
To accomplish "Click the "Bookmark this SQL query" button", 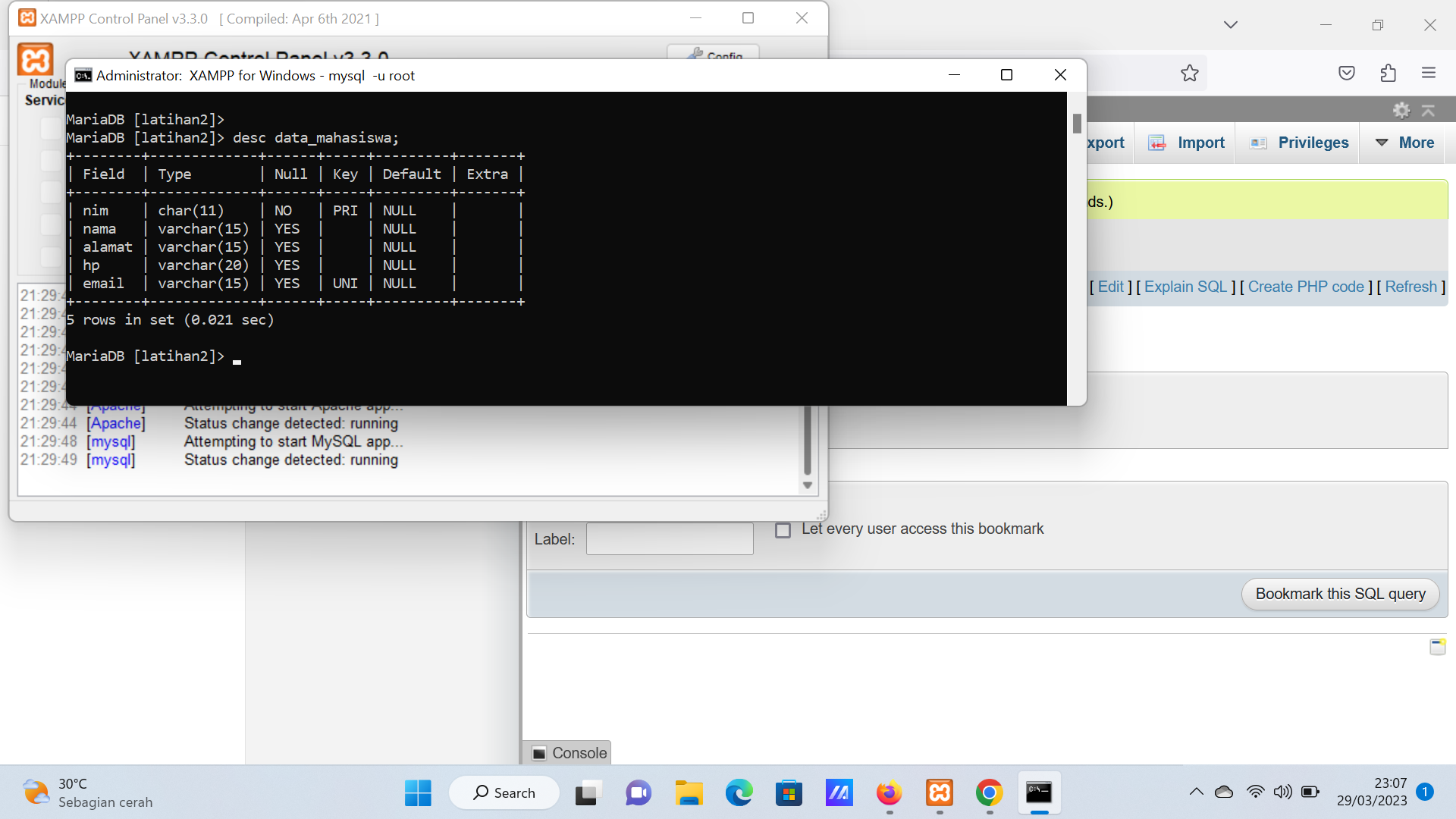I will point(1339,594).
